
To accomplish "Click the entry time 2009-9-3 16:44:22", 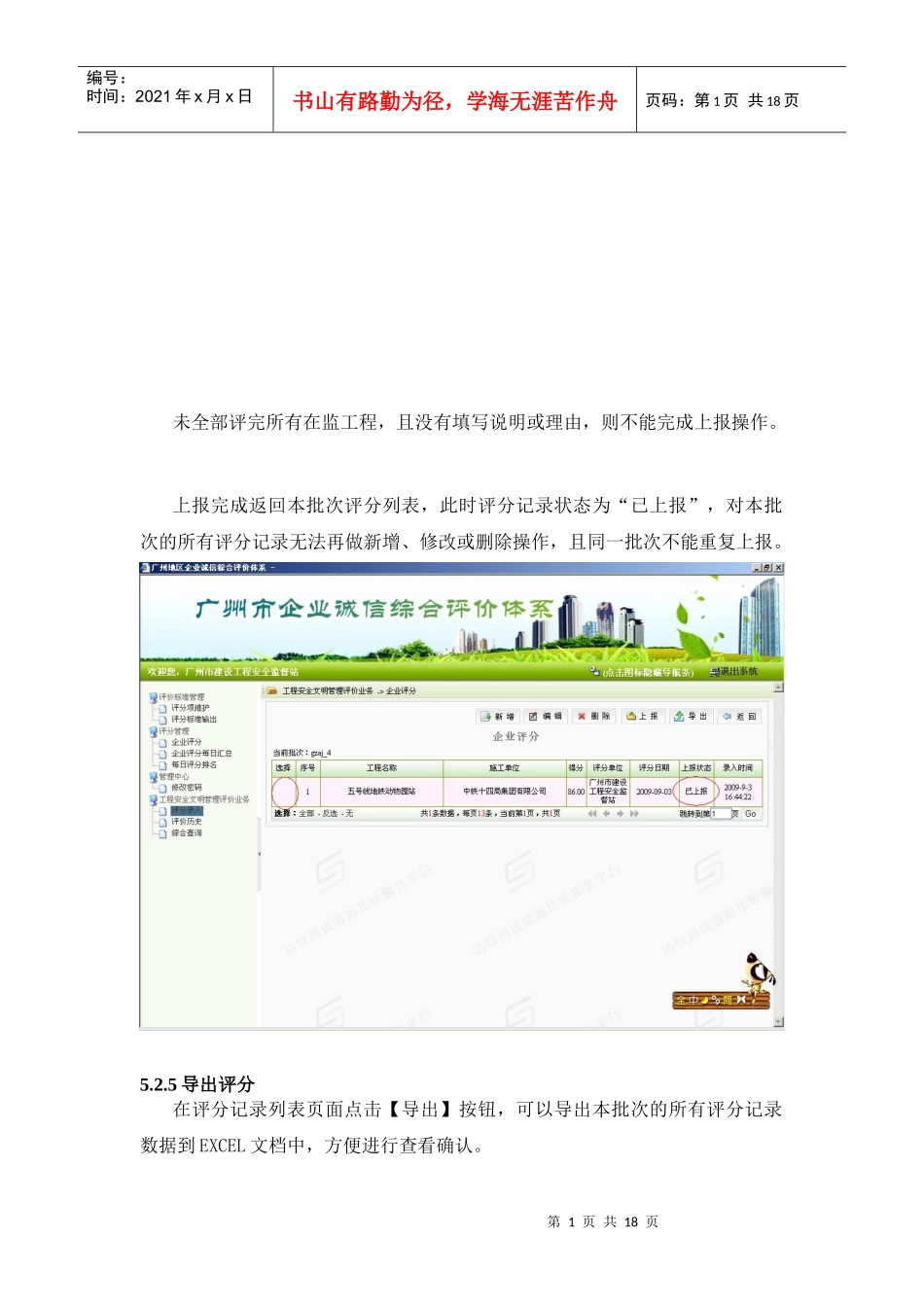I will 738,792.
